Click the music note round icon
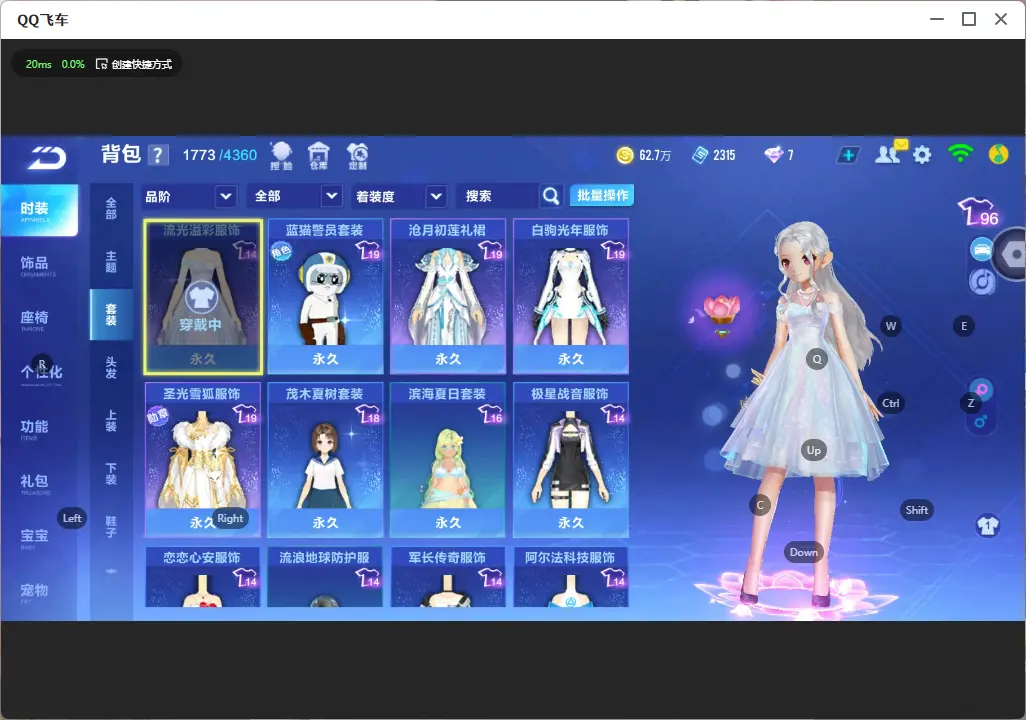Screen dimensions: 1026x720 tap(982, 281)
